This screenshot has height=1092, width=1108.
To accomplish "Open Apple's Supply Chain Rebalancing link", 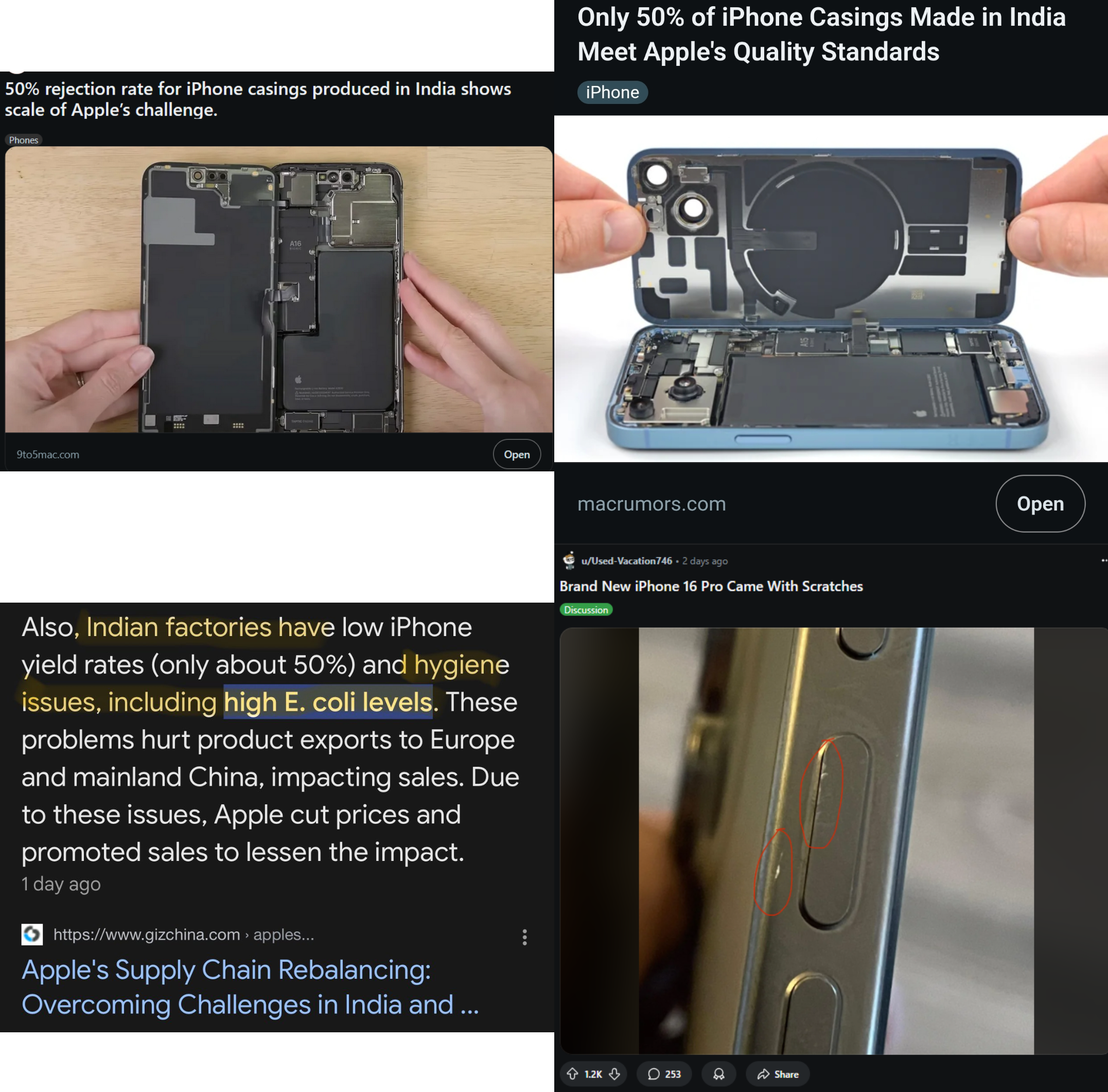I will pos(250,987).
